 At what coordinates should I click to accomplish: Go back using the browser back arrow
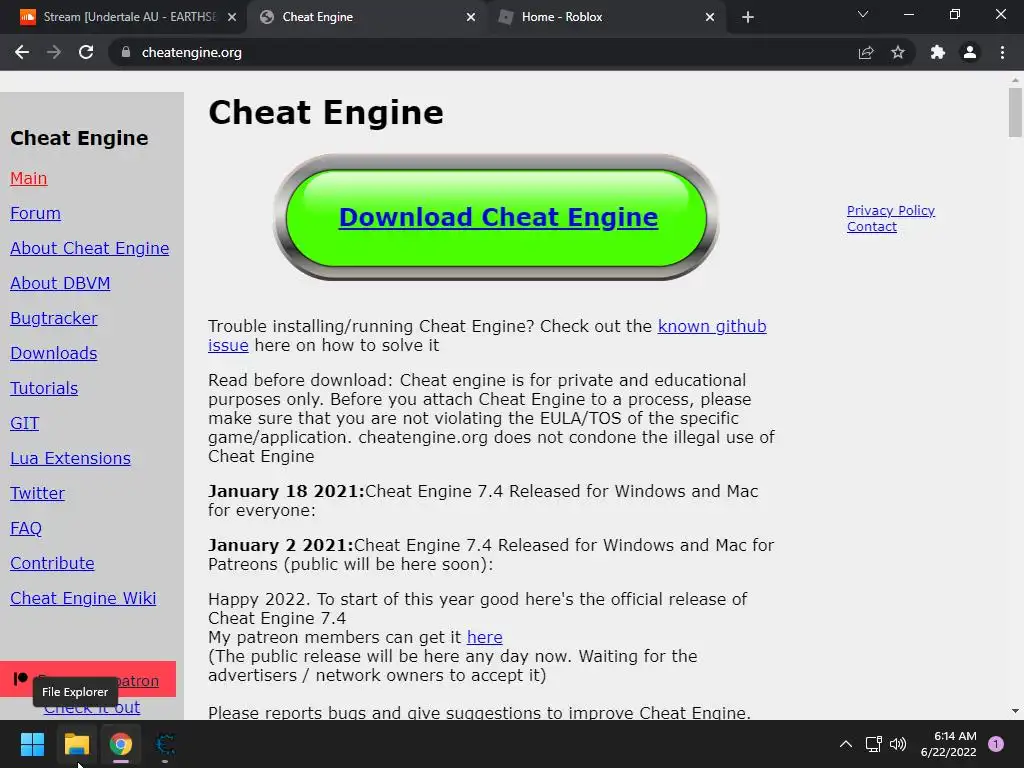click(x=22, y=52)
